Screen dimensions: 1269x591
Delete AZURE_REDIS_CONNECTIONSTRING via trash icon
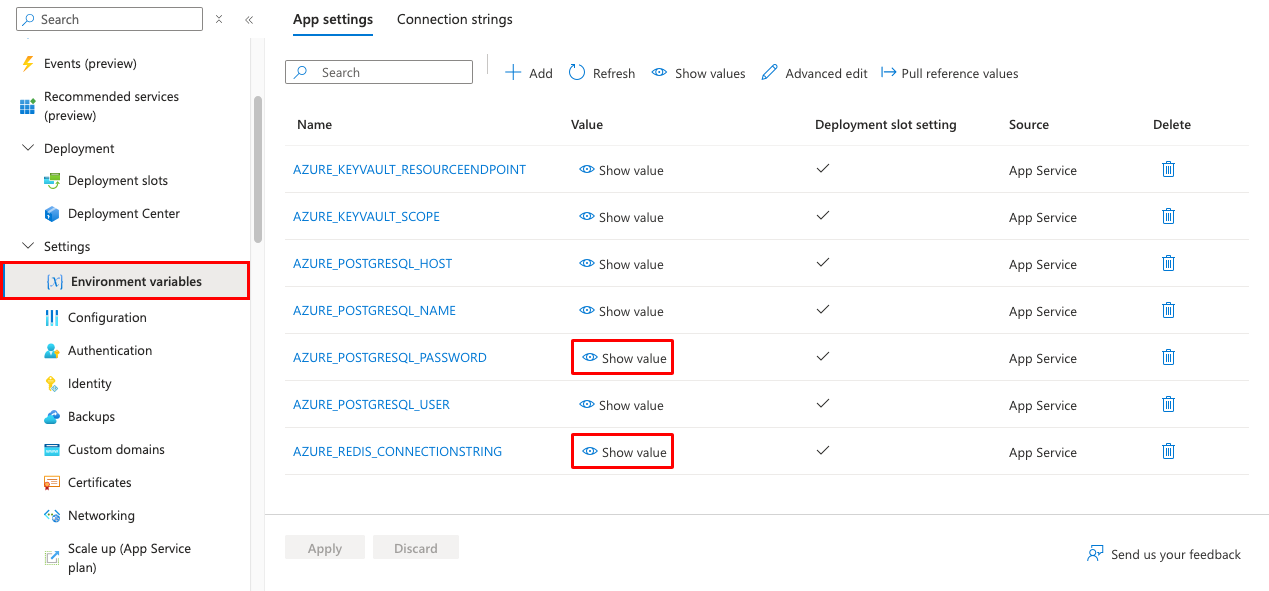click(1168, 451)
